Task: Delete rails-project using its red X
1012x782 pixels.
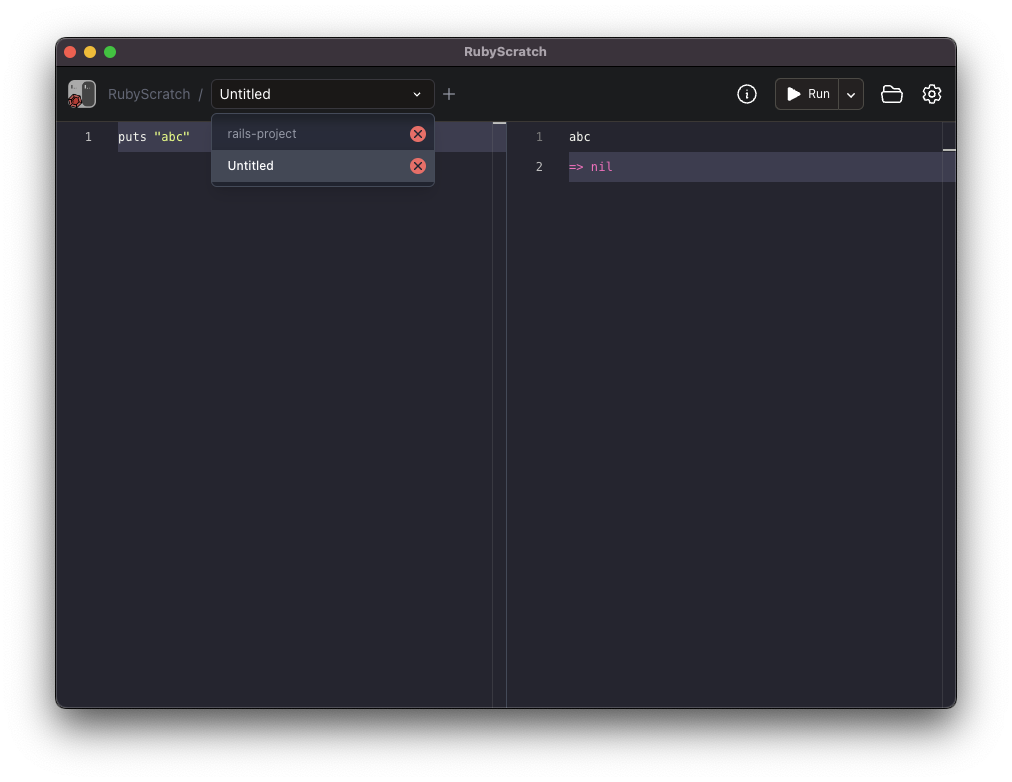Action: tap(418, 134)
